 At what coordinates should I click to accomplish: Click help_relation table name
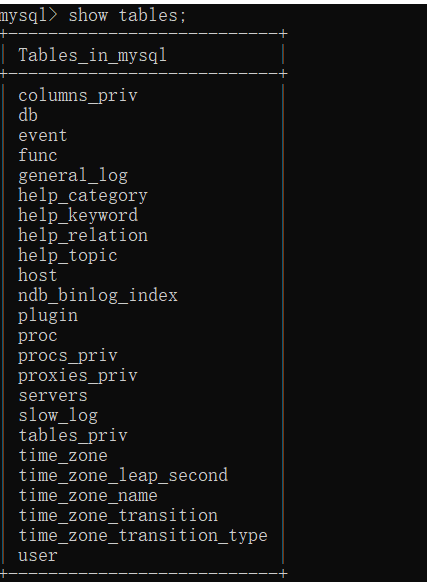point(83,236)
